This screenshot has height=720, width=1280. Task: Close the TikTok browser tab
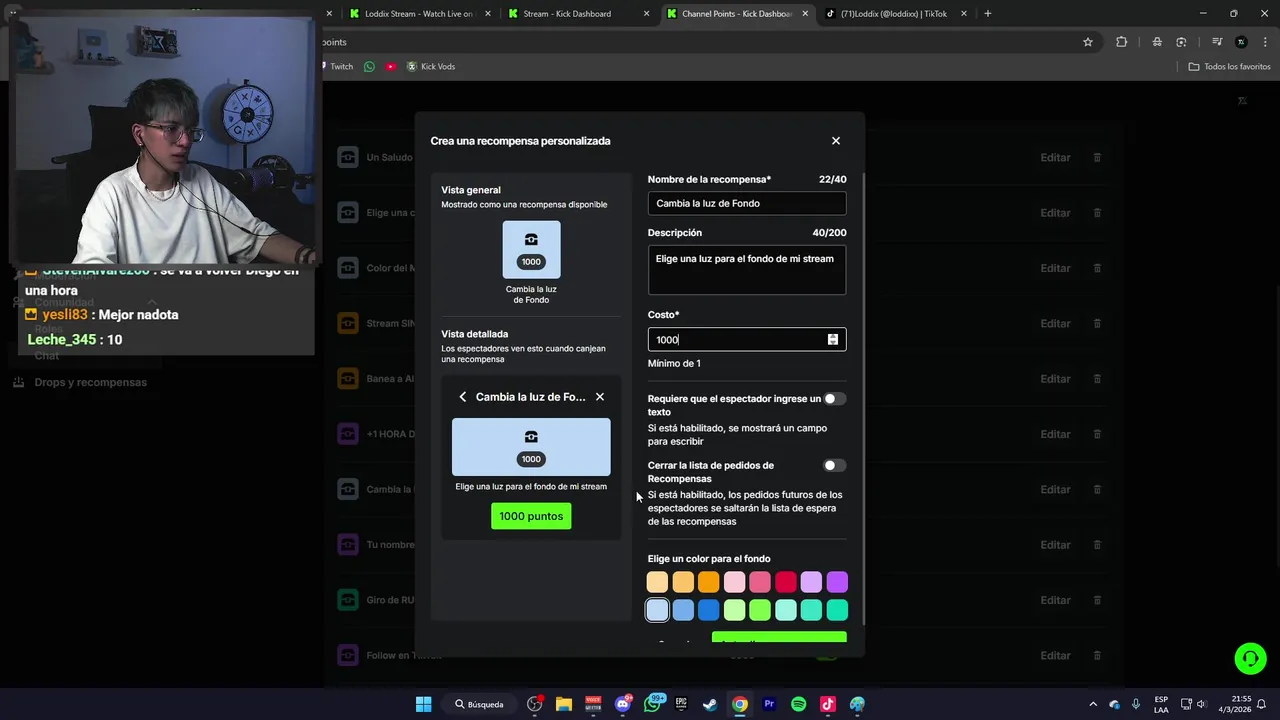964,14
